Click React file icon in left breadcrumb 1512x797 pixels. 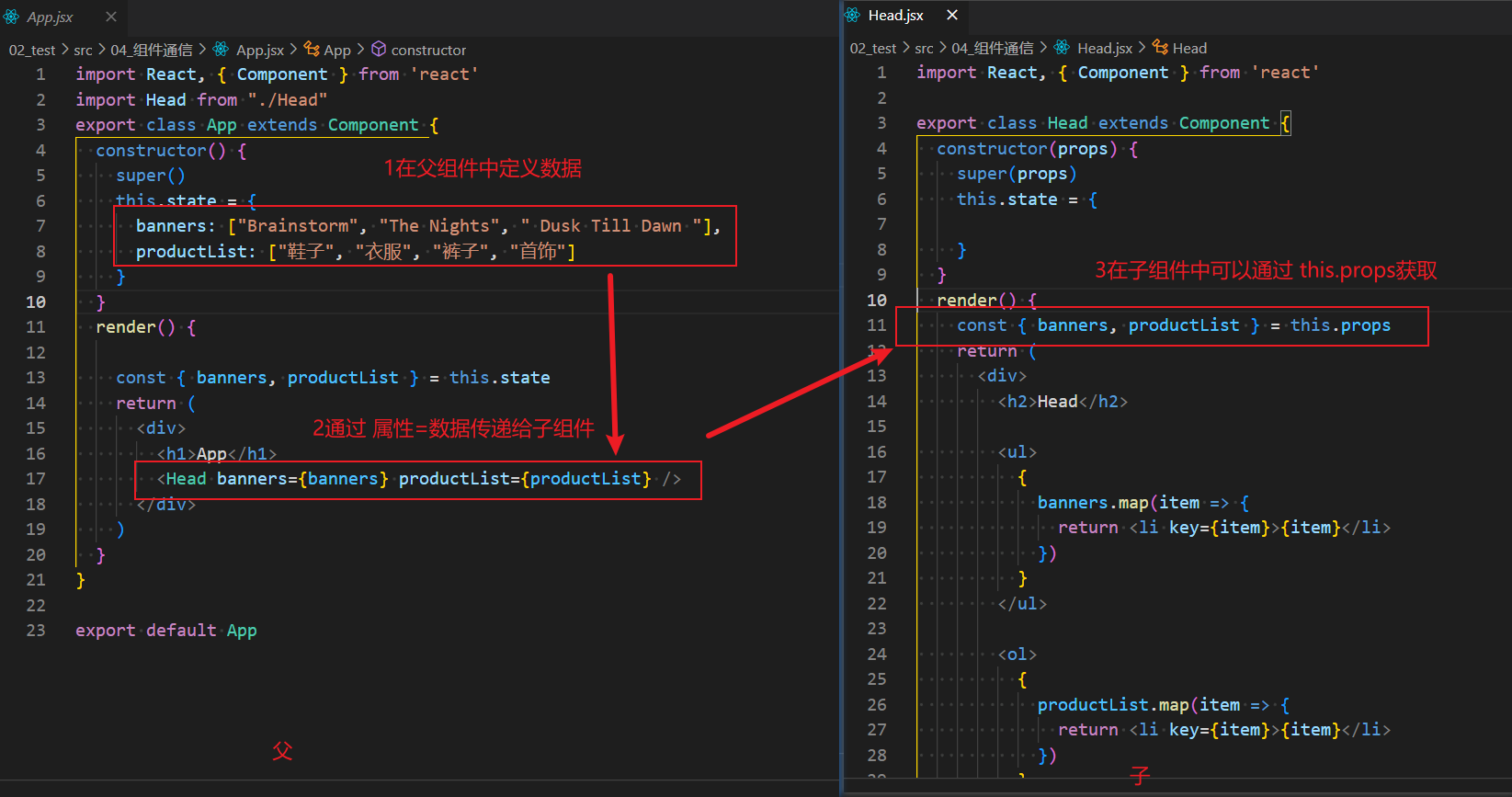(221, 50)
